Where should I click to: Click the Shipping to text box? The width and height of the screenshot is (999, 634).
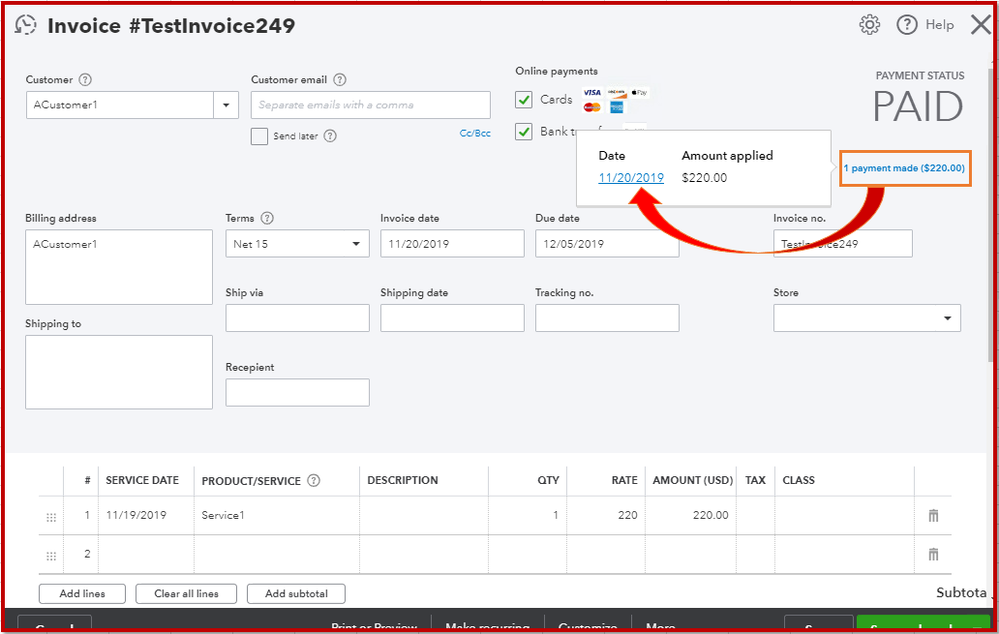119,372
